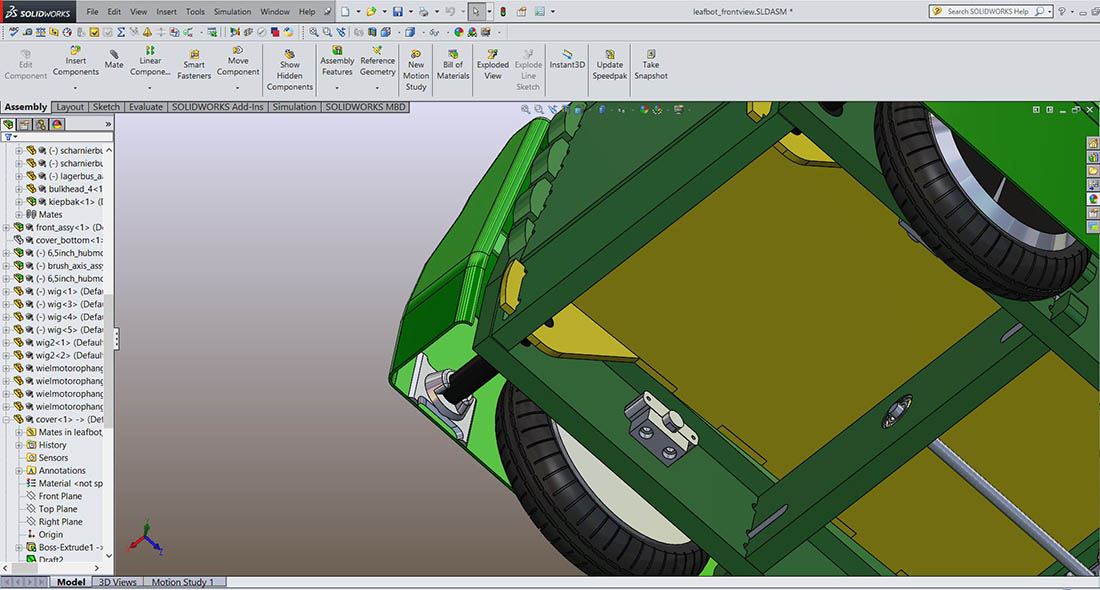Open the Window menu
Image resolution: width=1100 pixels, height=590 pixels.
(275, 12)
